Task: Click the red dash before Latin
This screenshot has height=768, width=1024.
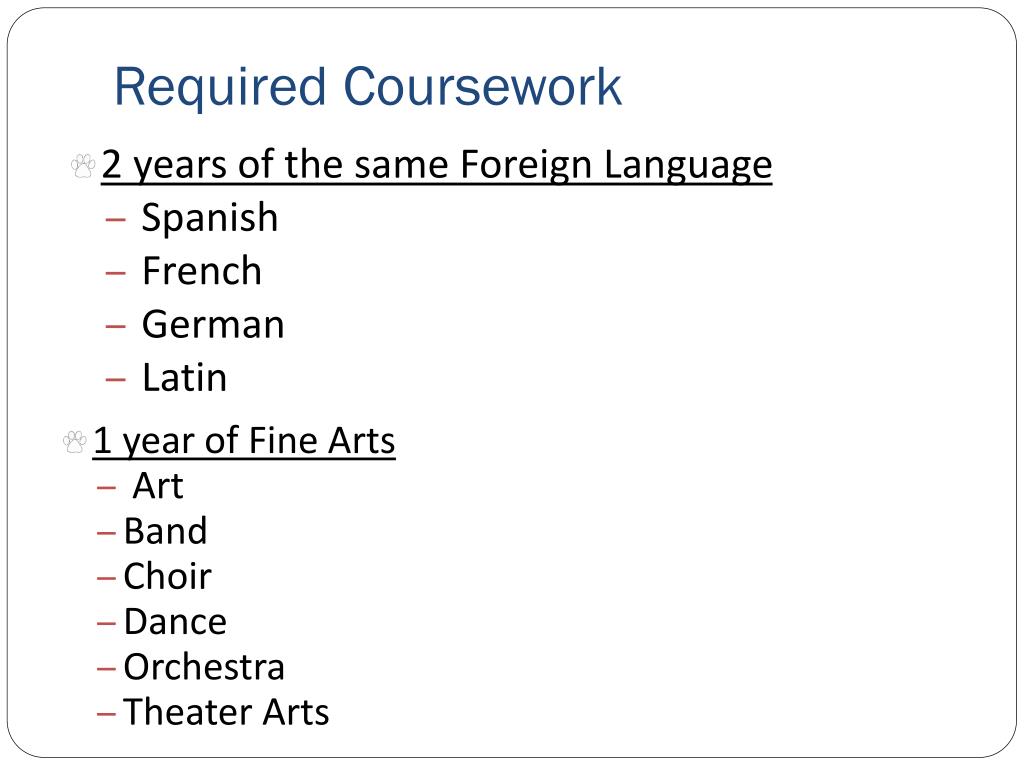Action: point(115,379)
